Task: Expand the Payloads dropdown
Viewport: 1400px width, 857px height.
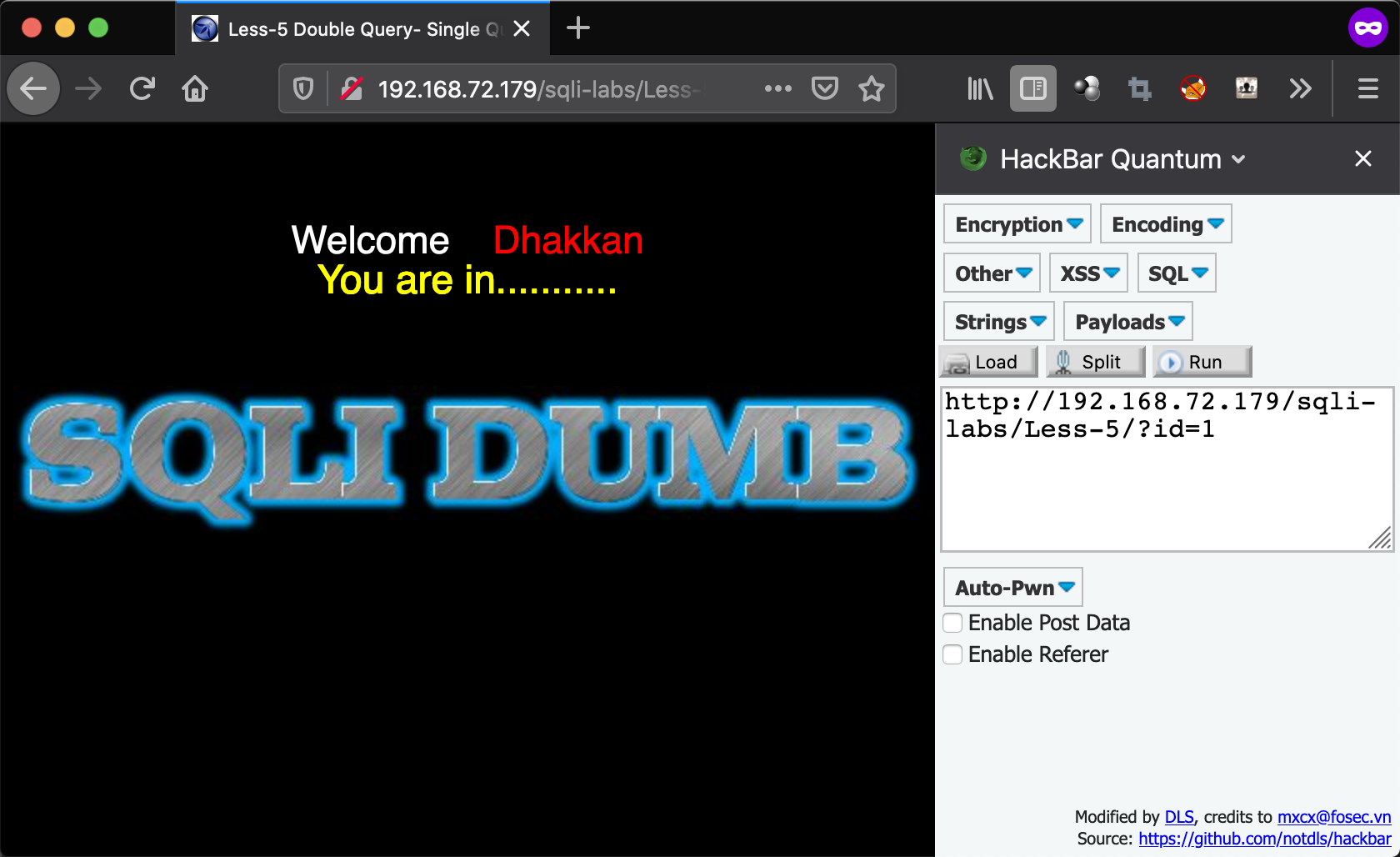Action: click(1128, 322)
